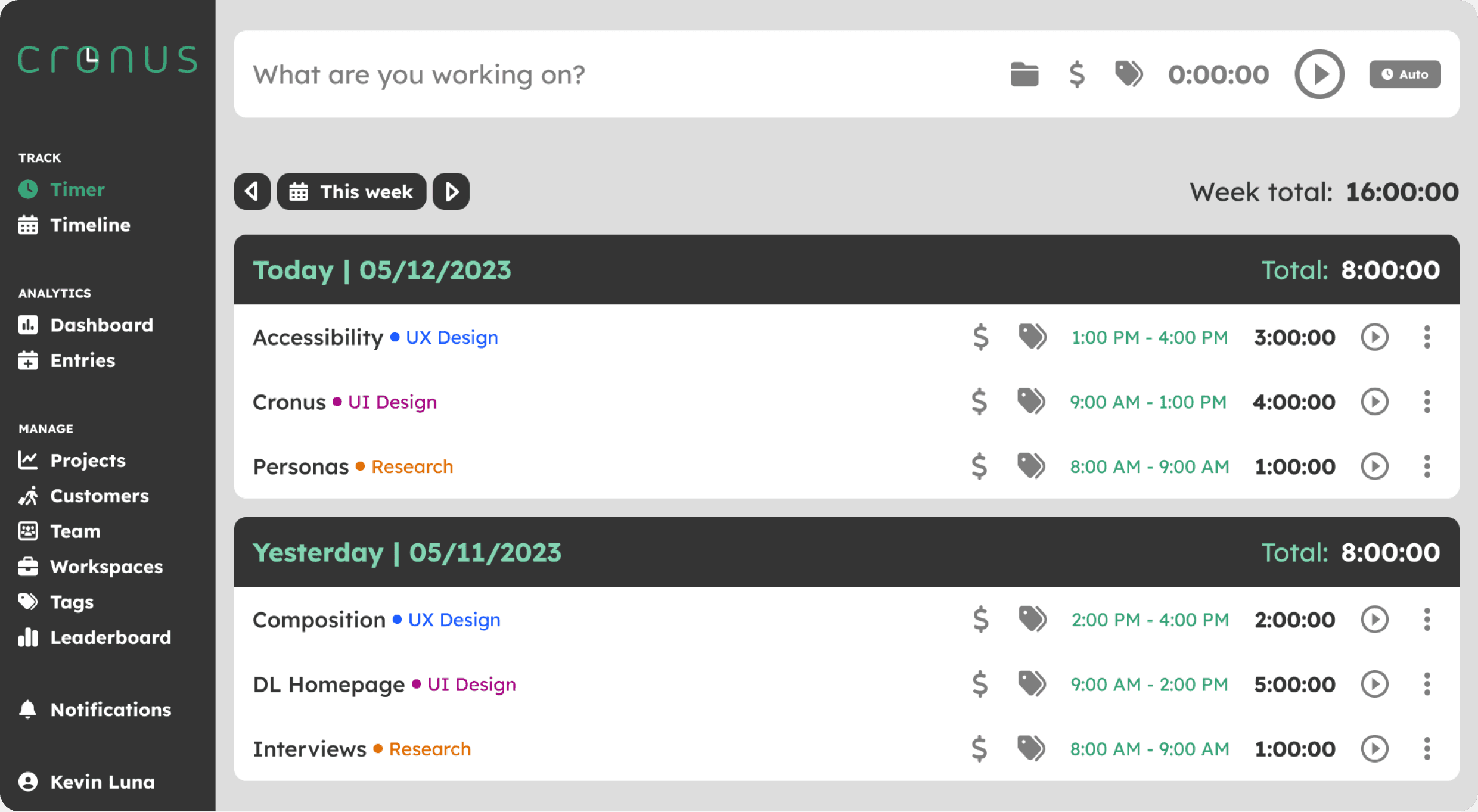1478x812 pixels.
Task: Open the Dashboard analytics page
Action: click(x=101, y=325)
